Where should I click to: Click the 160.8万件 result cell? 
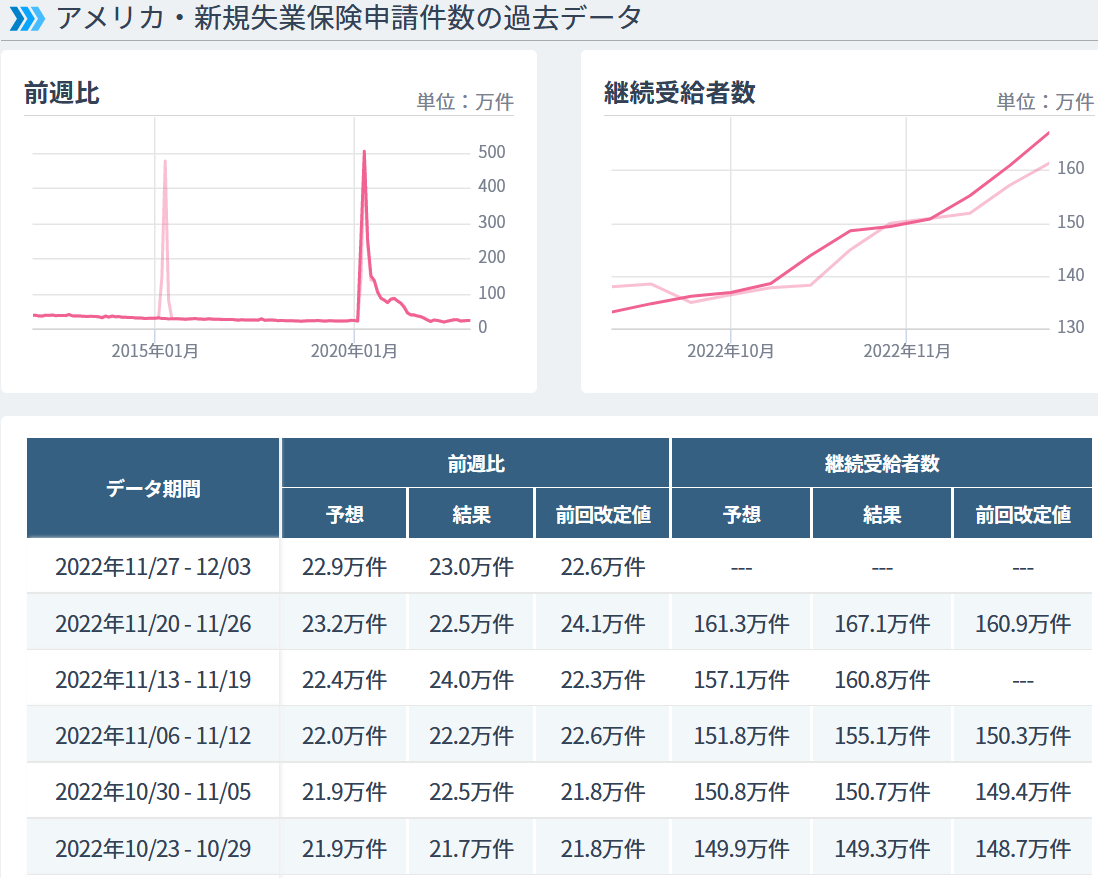coord(882,679)
